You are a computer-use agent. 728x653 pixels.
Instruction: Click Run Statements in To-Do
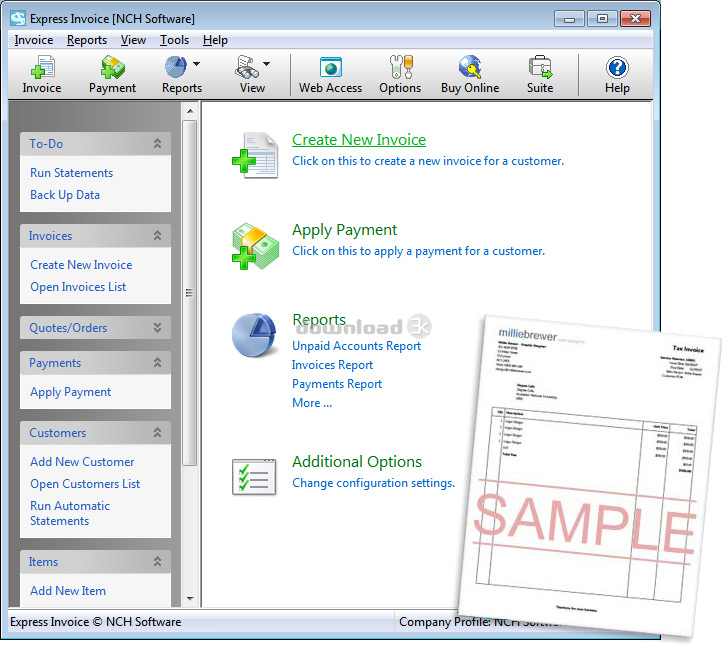click(72, 173)
